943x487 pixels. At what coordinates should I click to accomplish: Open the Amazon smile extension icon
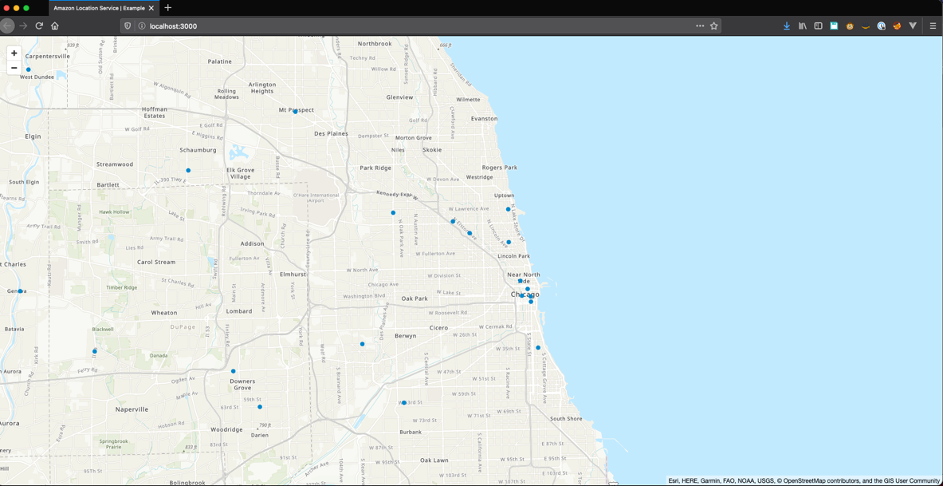(865, 26)
